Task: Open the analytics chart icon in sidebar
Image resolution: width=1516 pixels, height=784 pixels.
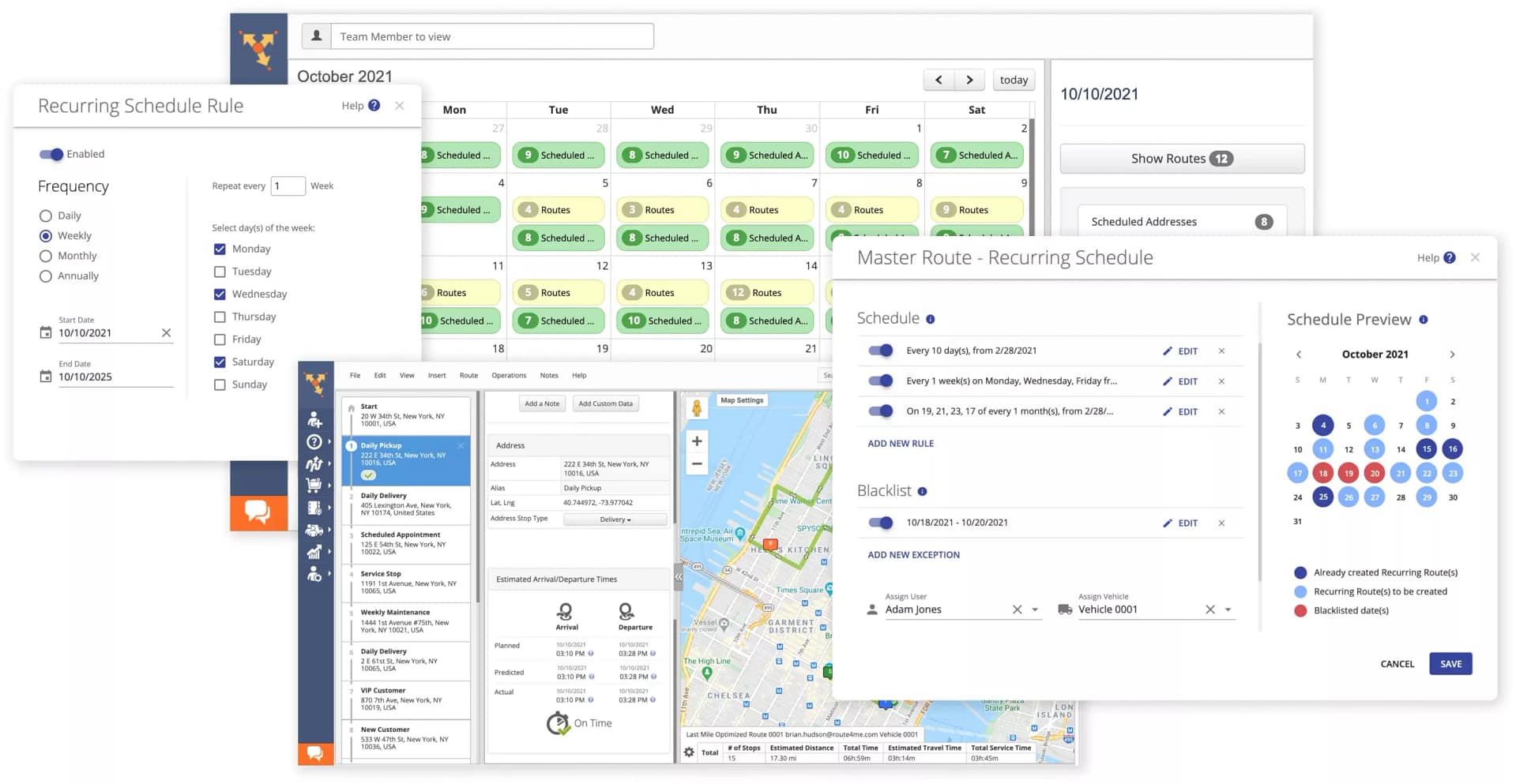Action: (x=315, y=553)
